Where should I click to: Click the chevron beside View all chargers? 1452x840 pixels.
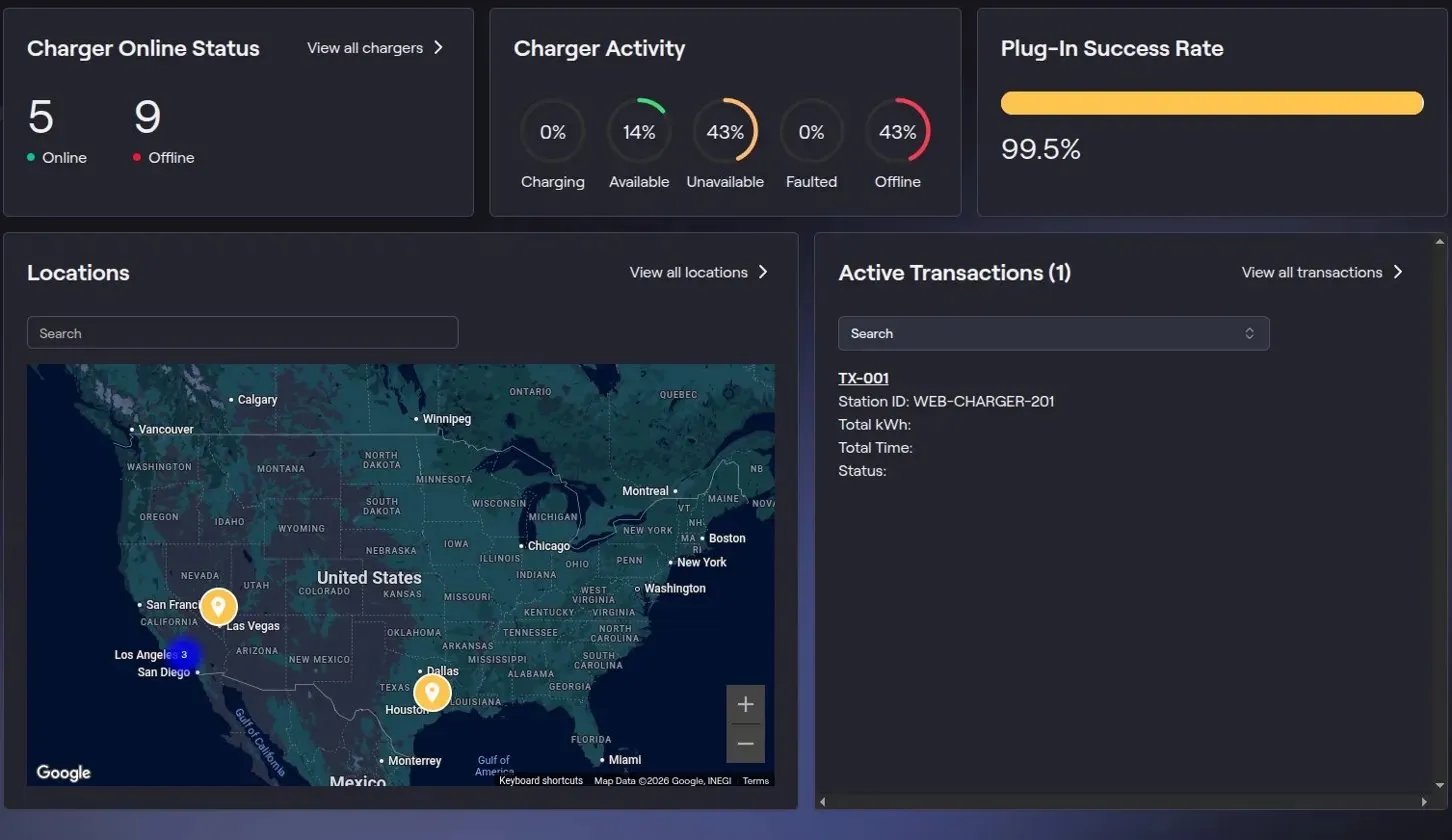[x=438, y=48]
